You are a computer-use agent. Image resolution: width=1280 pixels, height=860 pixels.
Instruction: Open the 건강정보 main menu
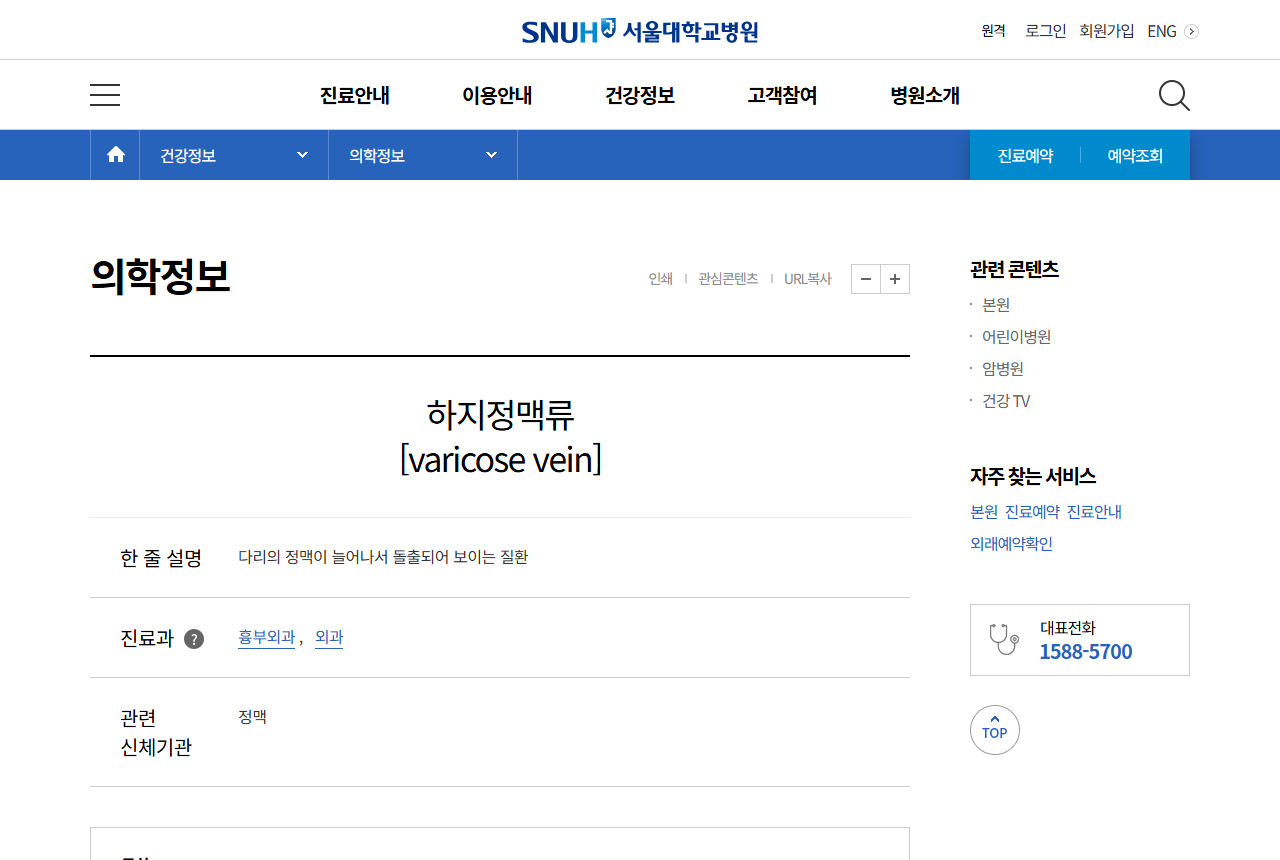[x=640, y=95]
